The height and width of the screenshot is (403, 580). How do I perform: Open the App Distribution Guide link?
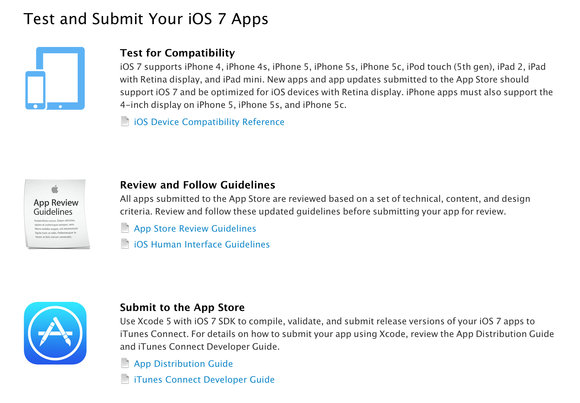(x=183, y=363)
